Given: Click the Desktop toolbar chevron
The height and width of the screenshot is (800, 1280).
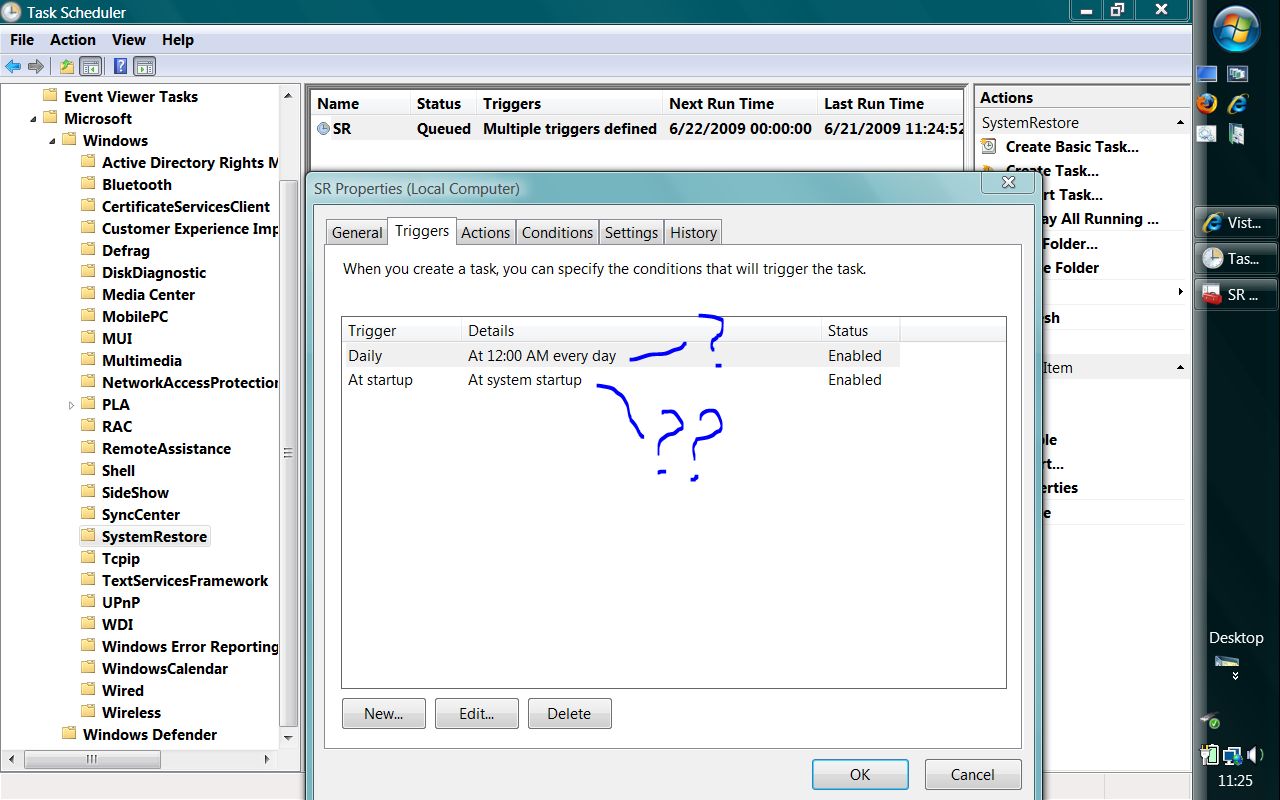Looking at the screenshot, I should [1236, 676].
